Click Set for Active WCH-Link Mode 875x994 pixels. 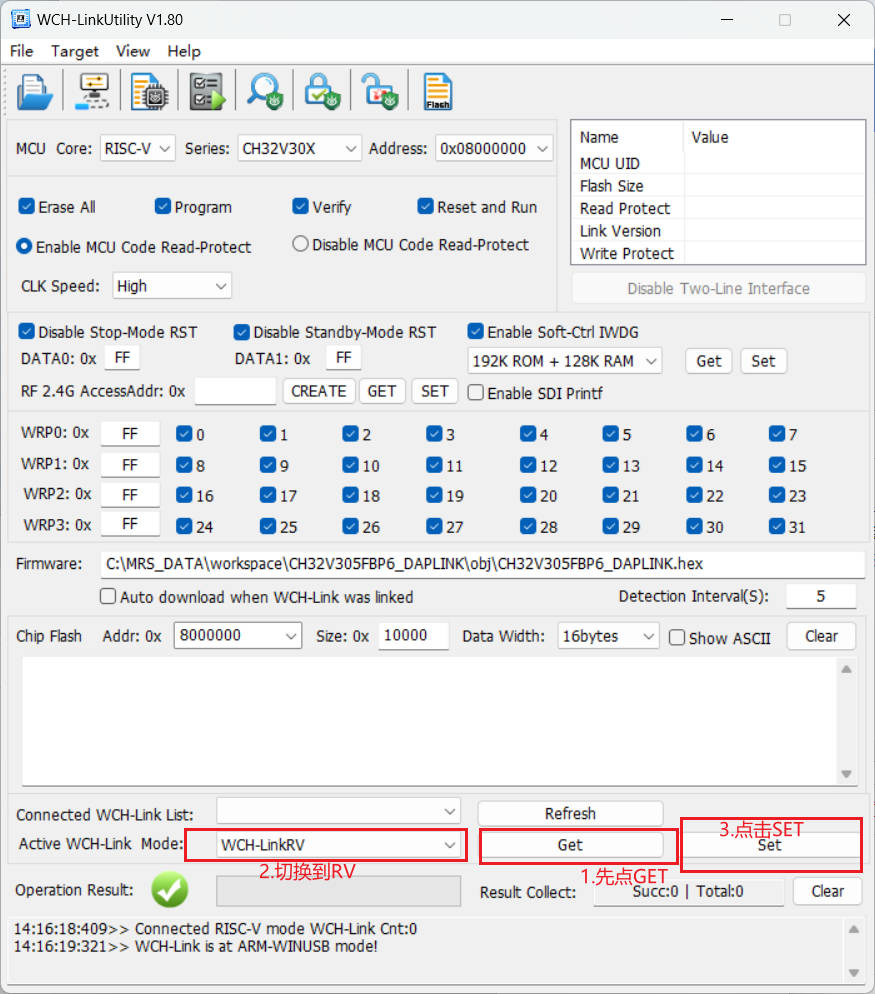[770, 845]
